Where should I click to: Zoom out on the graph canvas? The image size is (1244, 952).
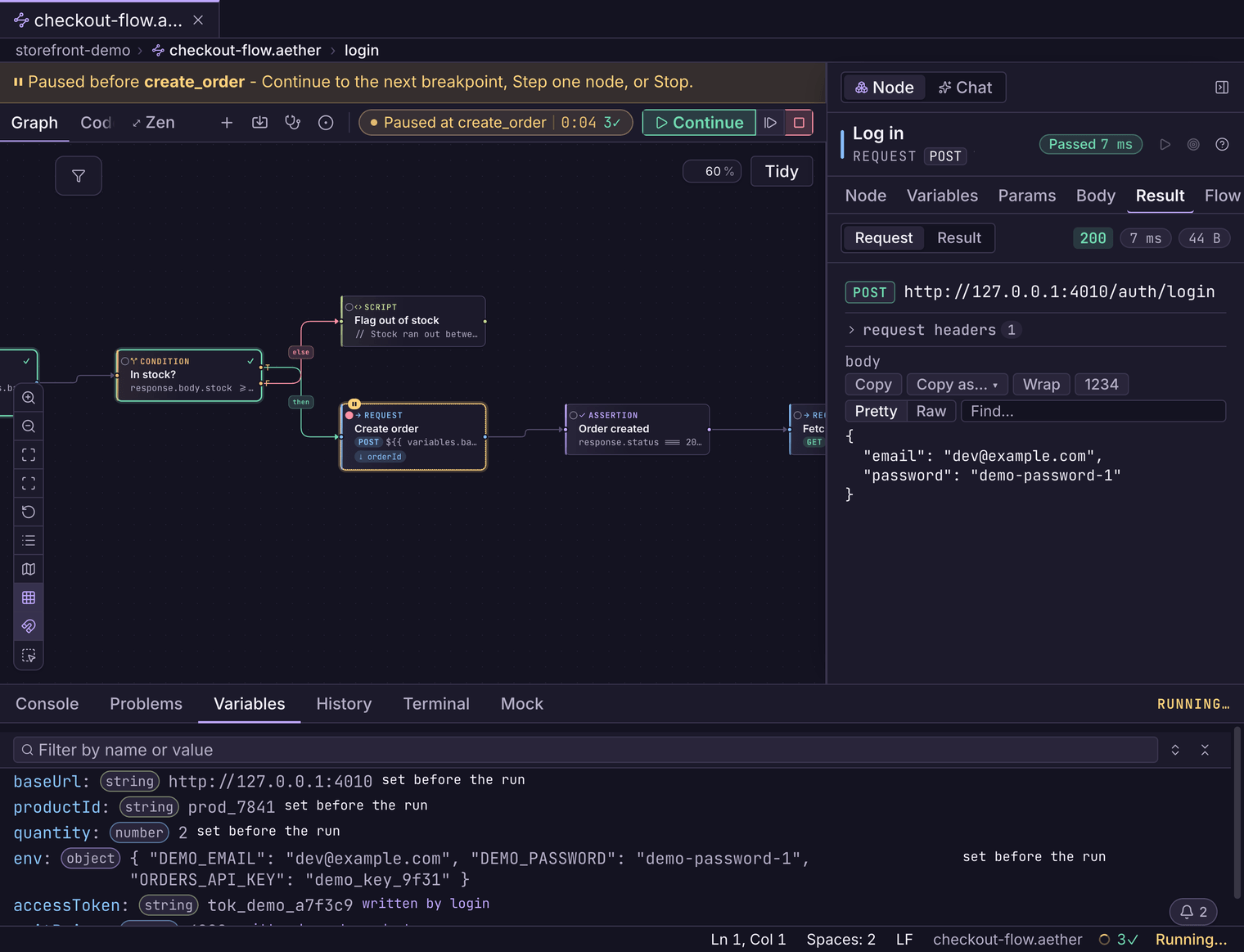click(29, 426)
